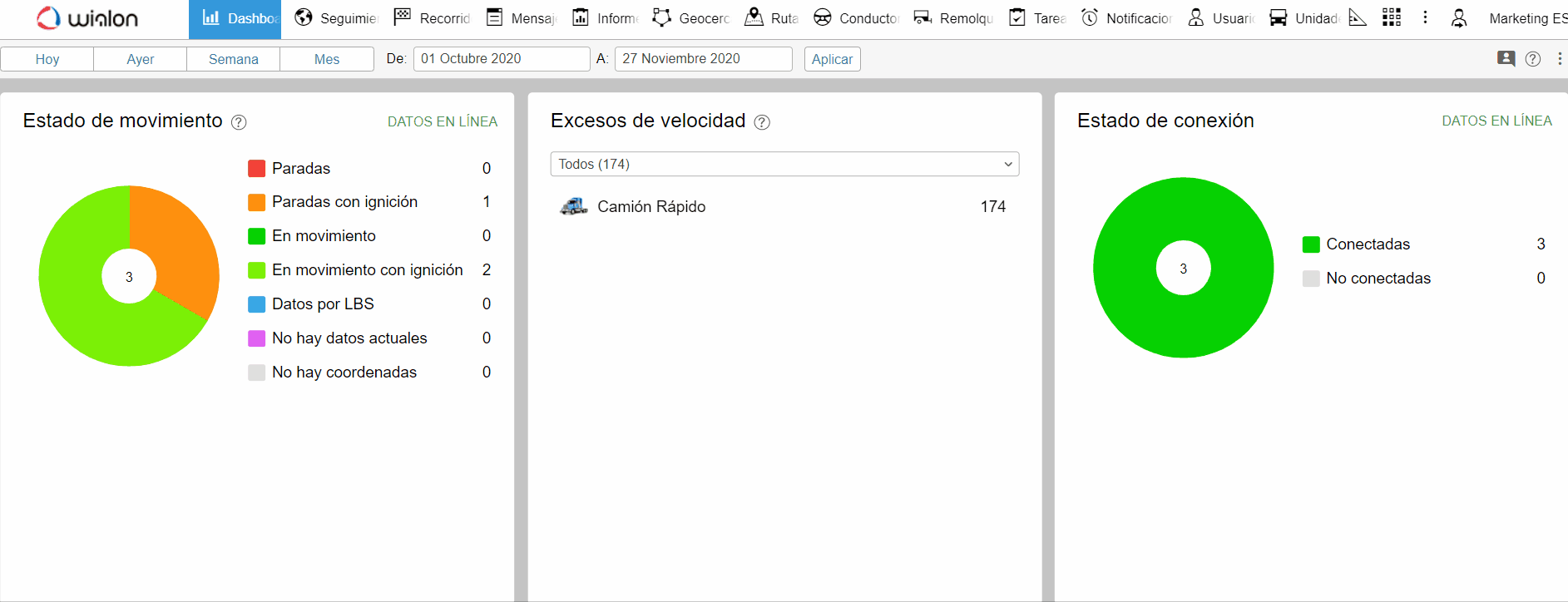Click the user account icon
This screenshot has height=602, width=1568.
(x=1459, y=18)
